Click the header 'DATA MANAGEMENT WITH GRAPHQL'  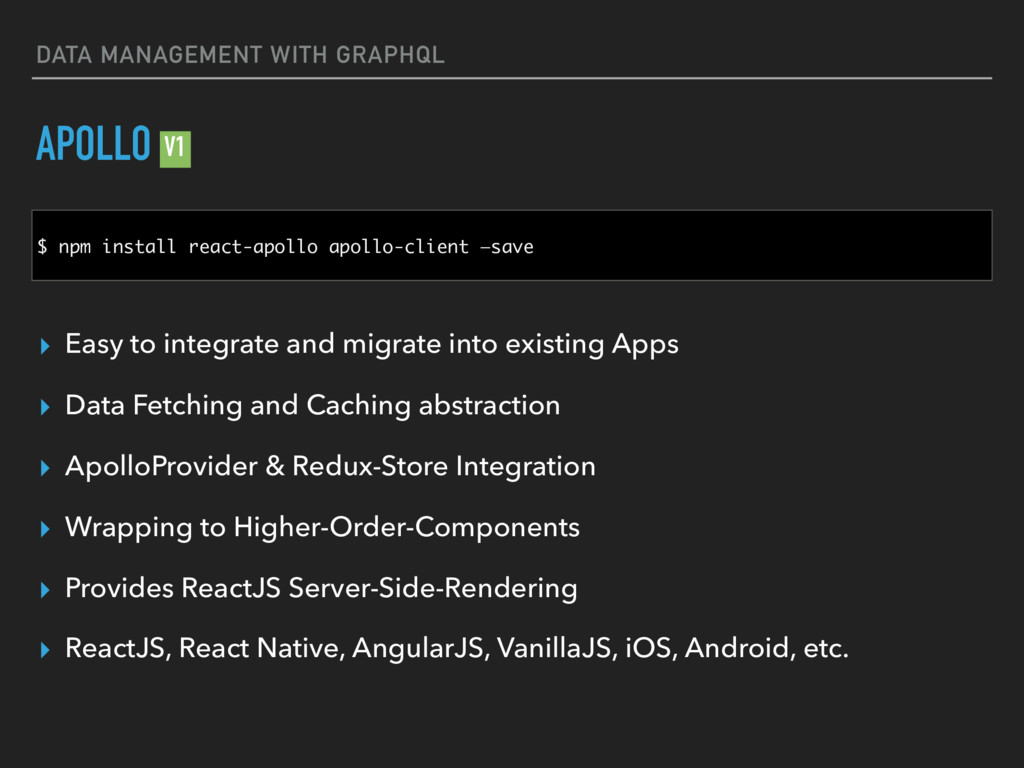240,55
